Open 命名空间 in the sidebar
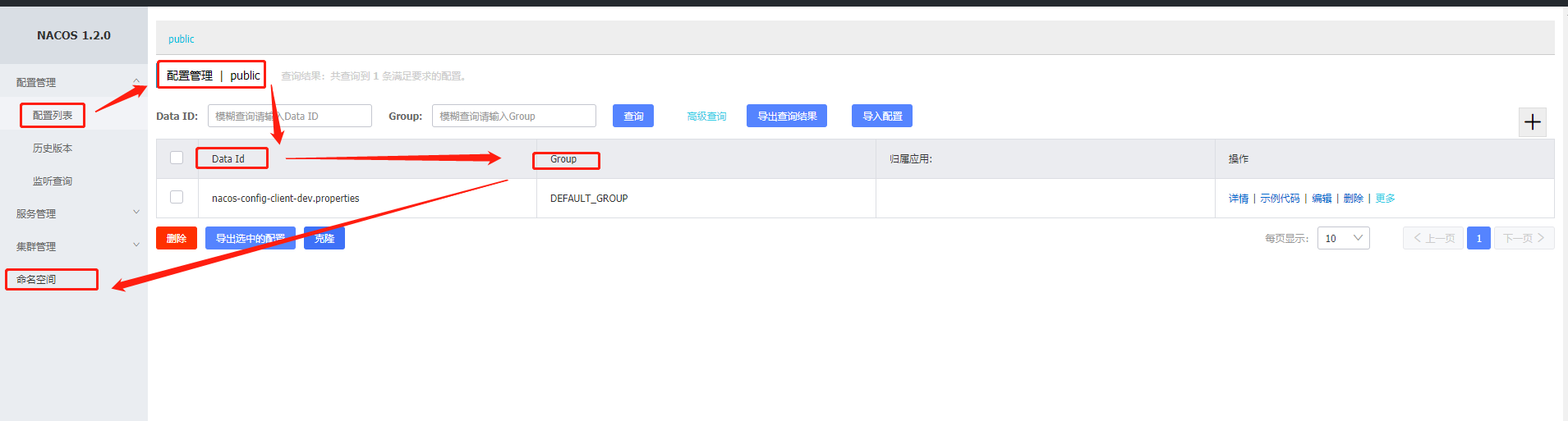1568x421 pixels. click(36, 280)
